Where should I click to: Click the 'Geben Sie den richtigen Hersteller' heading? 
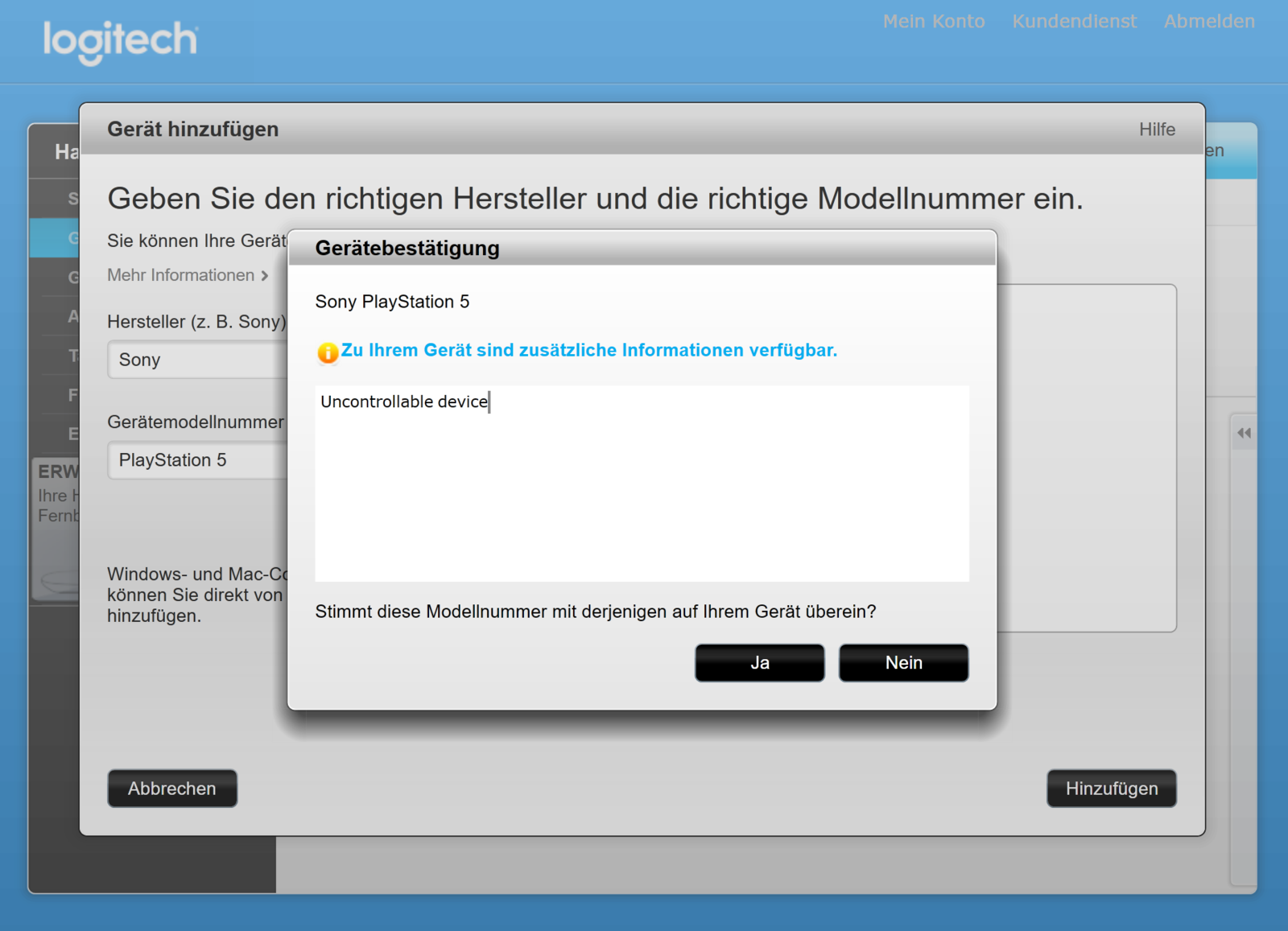click(x=596, y=199)
